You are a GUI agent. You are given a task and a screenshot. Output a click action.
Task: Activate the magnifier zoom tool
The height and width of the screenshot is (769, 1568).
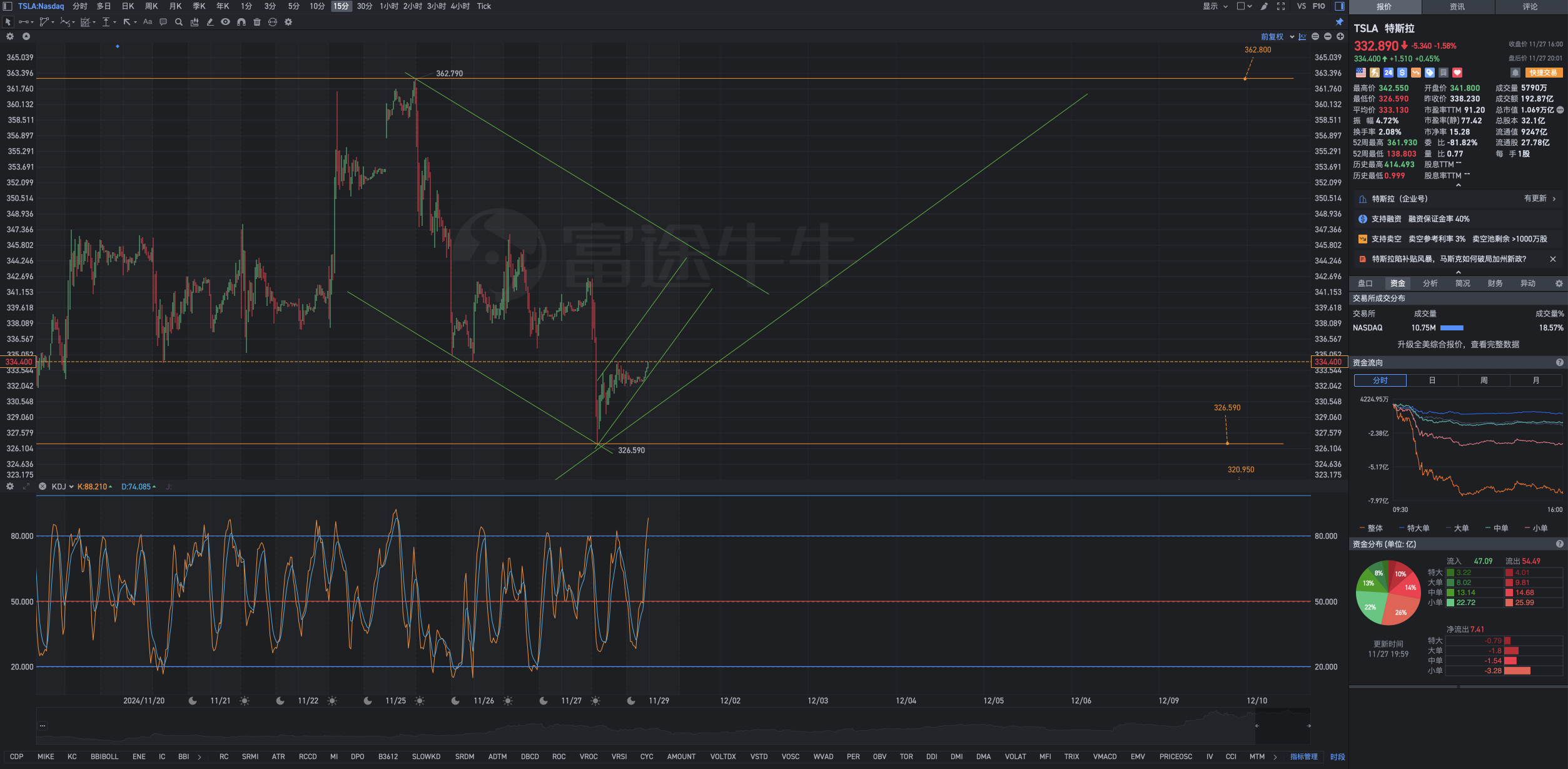[179, 22]
